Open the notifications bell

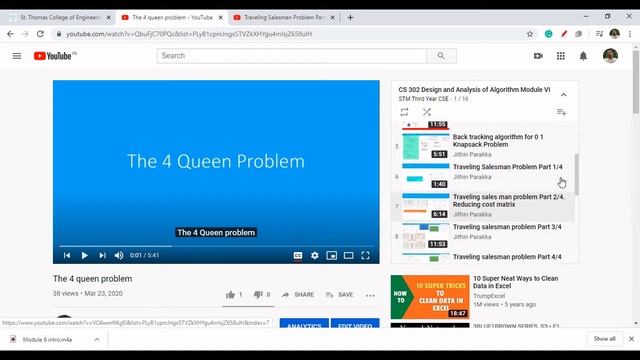pyautogui.click(x=583, y=56)
